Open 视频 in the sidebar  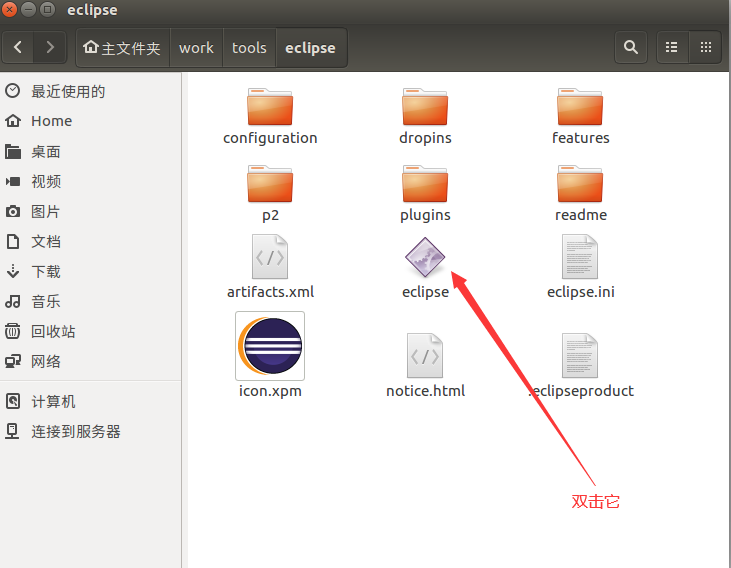(x=90, y=181)
